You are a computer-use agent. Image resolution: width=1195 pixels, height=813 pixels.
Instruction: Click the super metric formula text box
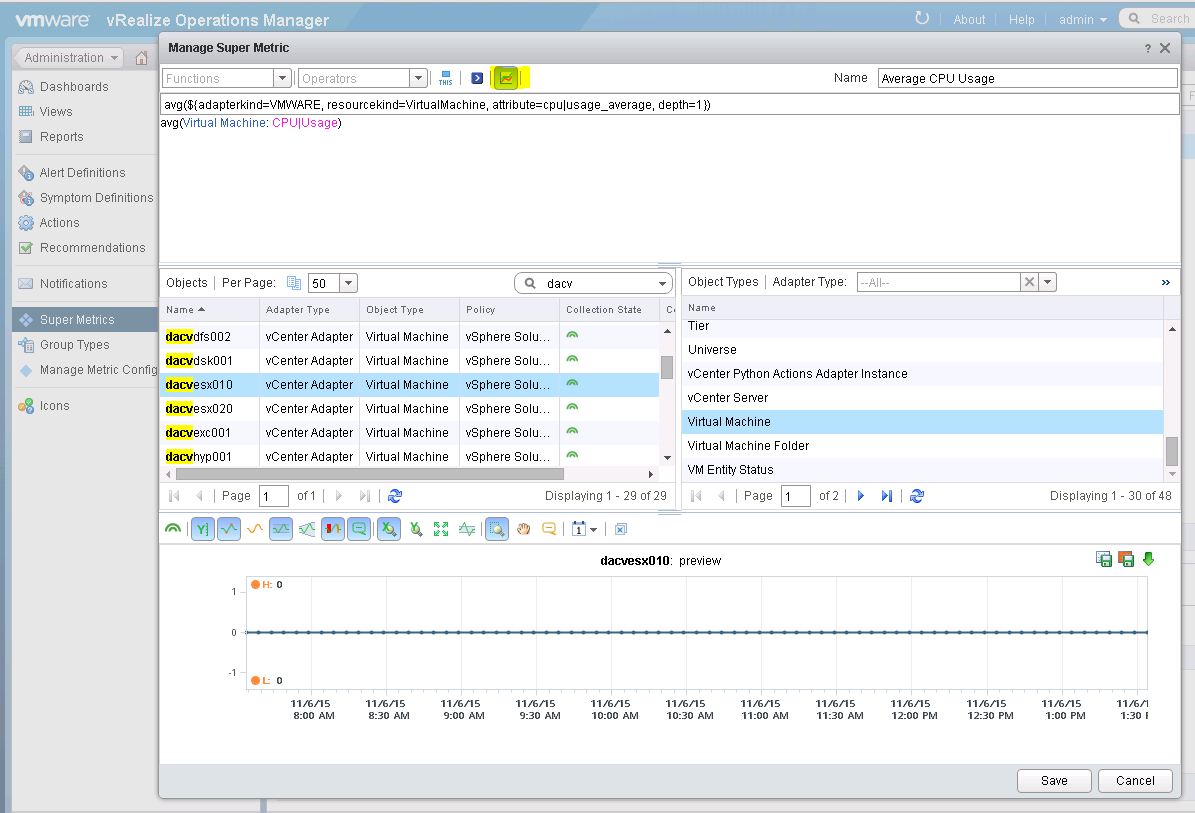(x=670, y=104)
